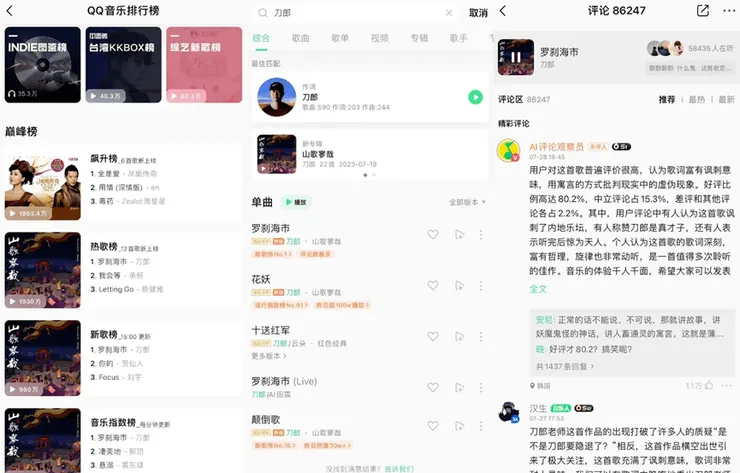The height and width of the screenshot is (473, 740).
Task: Switch to 视频 search tab
Action: 379,38
